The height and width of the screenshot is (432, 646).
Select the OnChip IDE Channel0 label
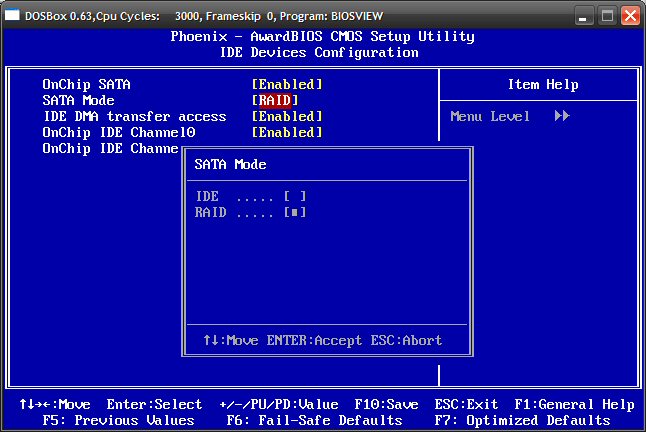[x=119, y=133]
